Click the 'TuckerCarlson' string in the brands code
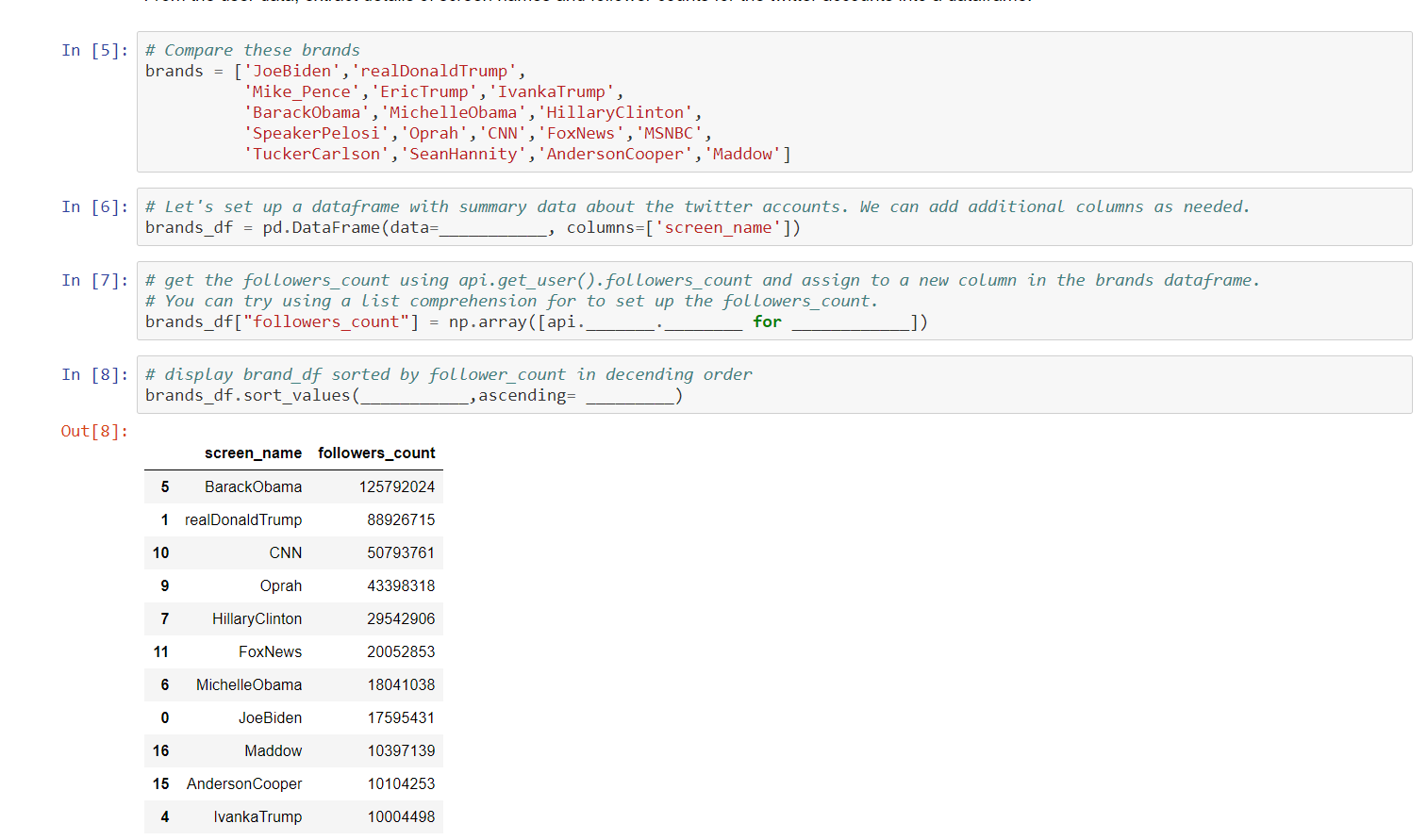 317,154
